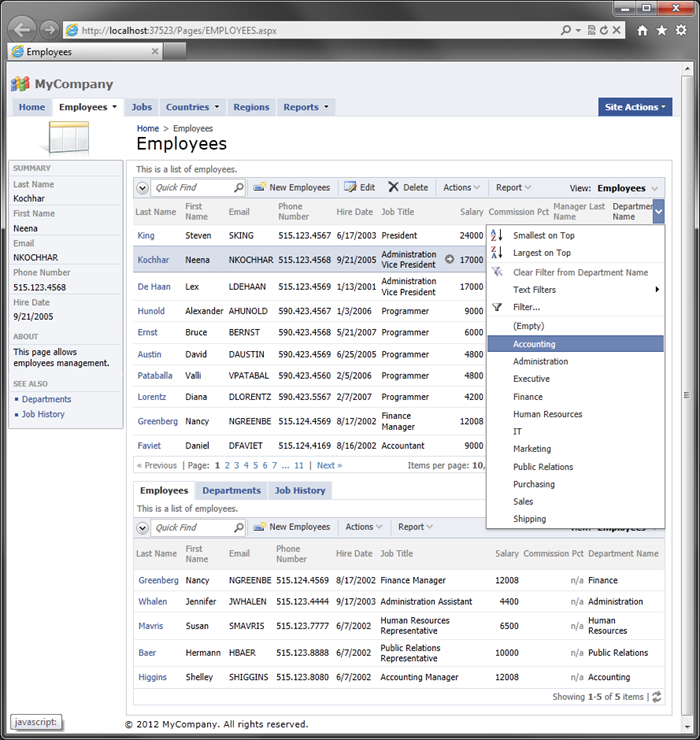Filter by Accounting department

point(575,344)
